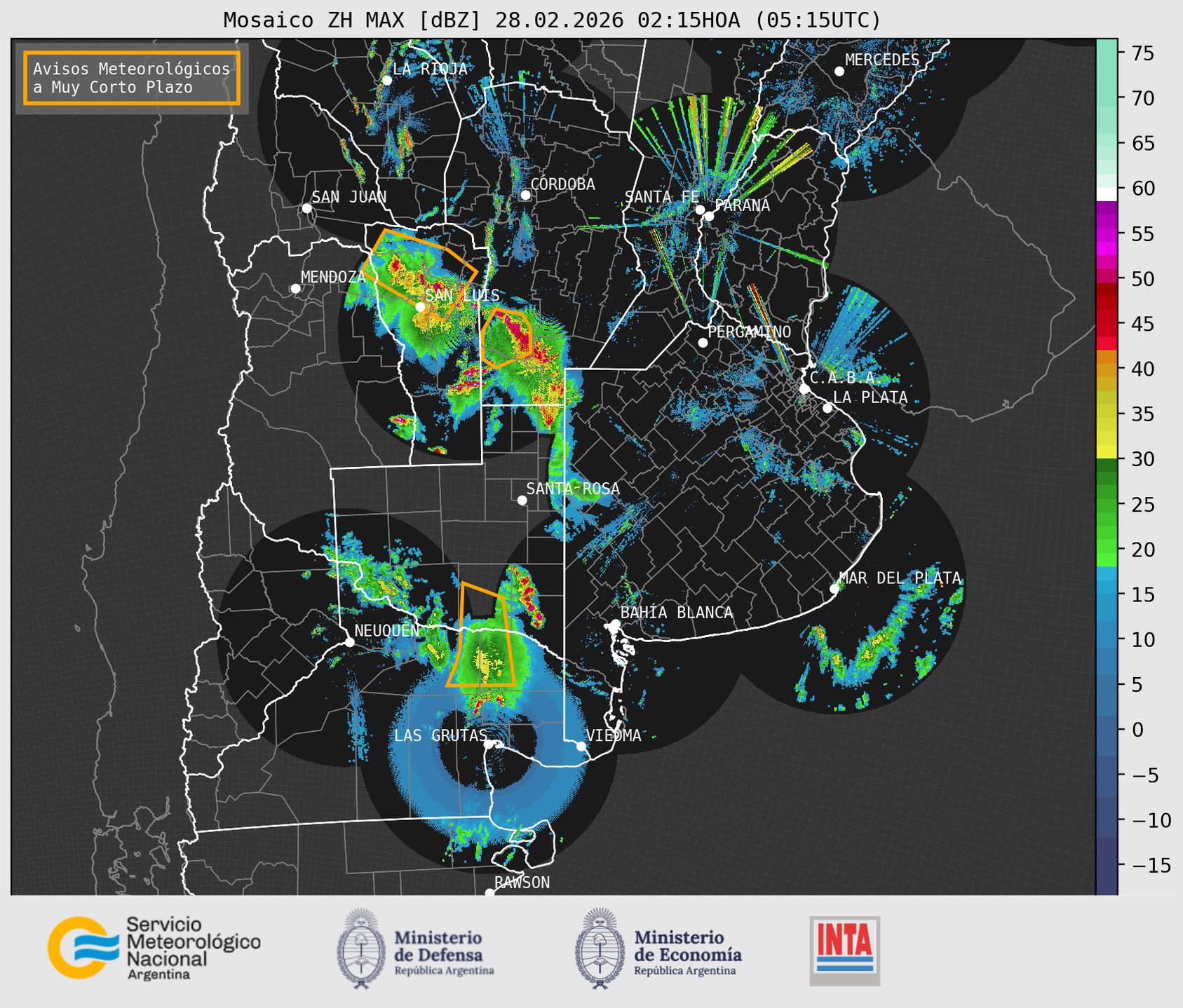The width and height of the screenshot is (1183, 1008).
Task: Click the white 60 dBZ color bar band
Action: point(1107,194)
